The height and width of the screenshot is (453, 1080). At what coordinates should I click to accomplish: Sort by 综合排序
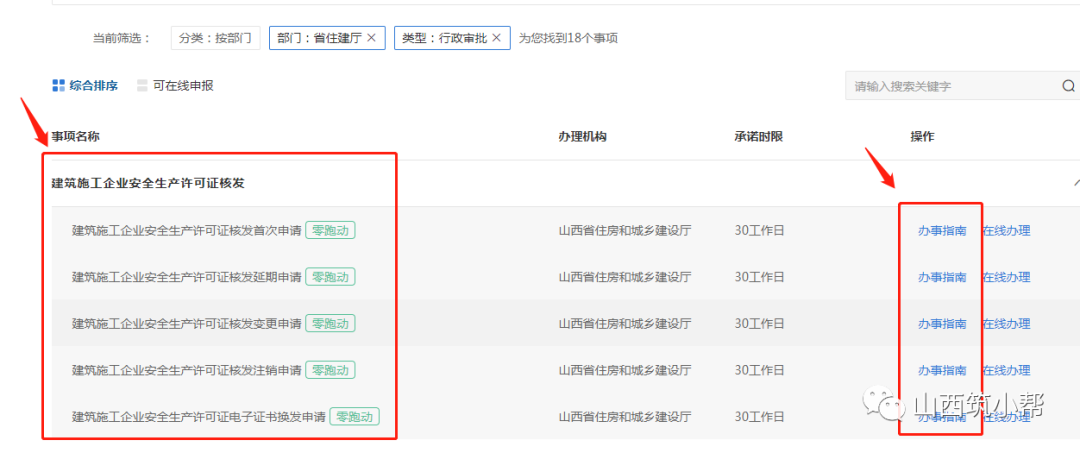(x=94, y=86)
